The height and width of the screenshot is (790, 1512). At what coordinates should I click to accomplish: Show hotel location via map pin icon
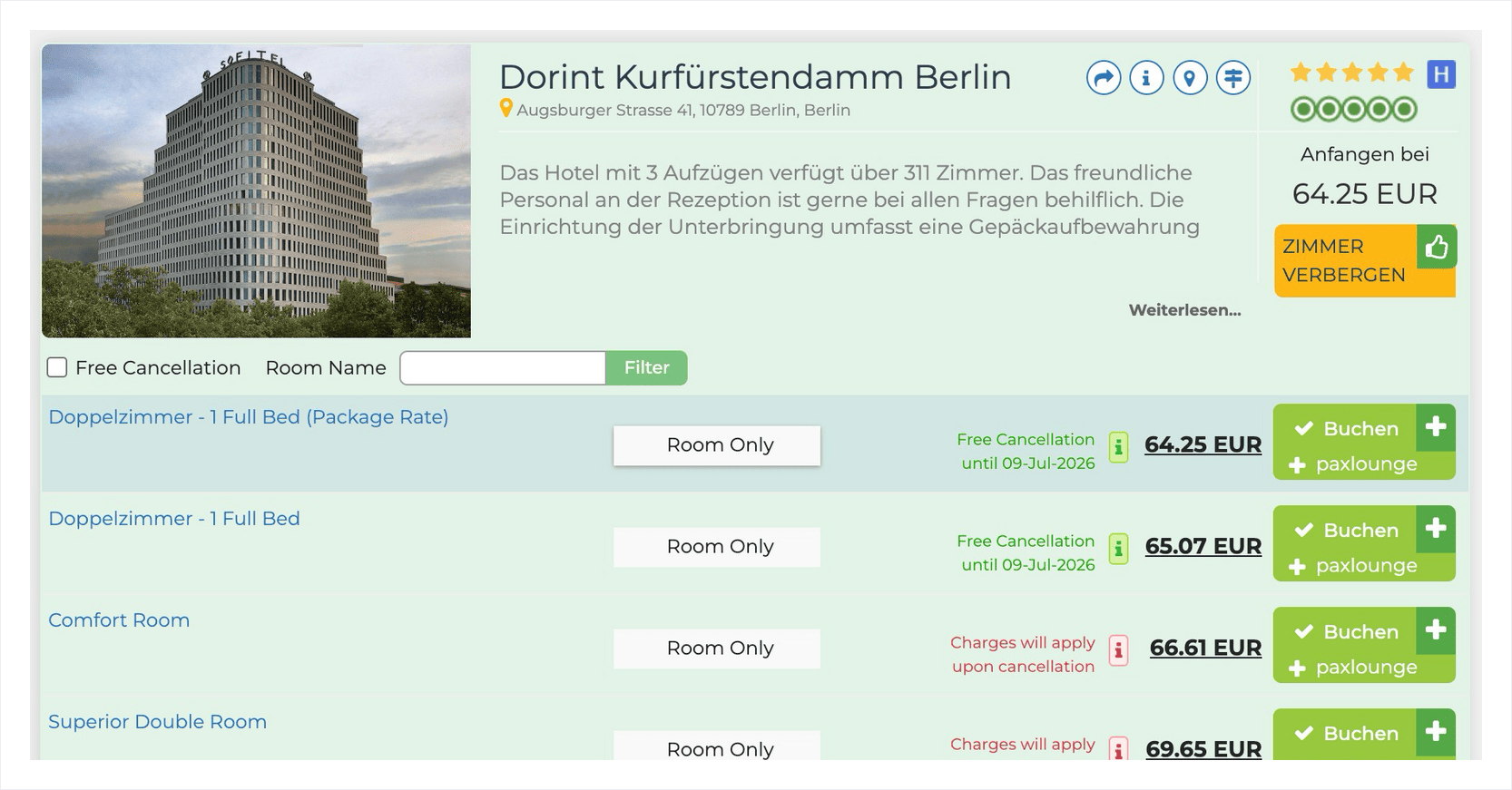pos(1190,78)
